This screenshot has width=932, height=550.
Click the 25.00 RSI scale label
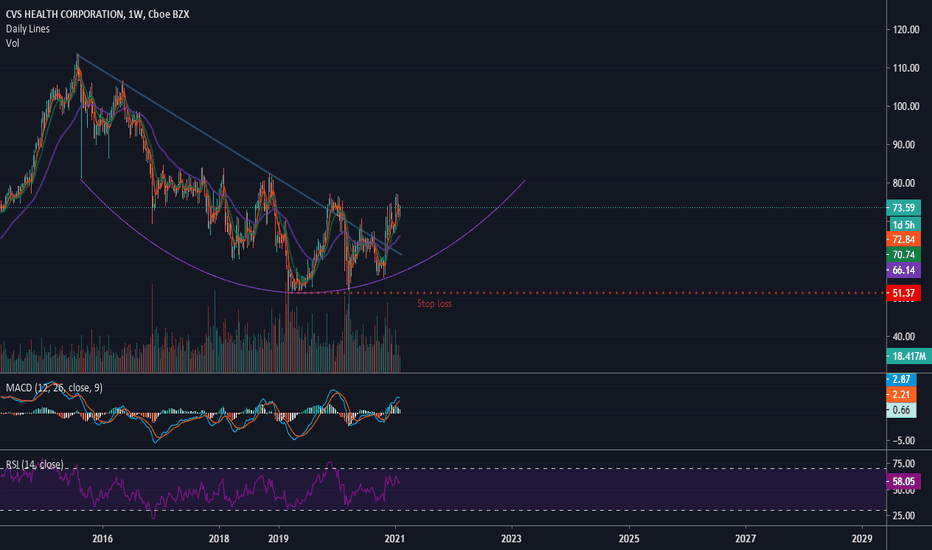point(904,516)
